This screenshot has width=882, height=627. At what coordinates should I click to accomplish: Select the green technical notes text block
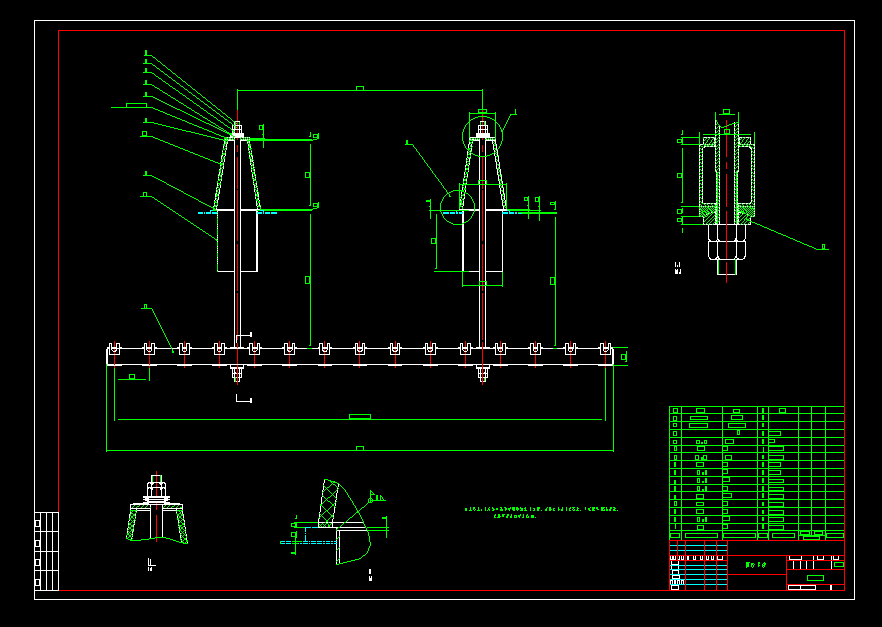point(541,512)
